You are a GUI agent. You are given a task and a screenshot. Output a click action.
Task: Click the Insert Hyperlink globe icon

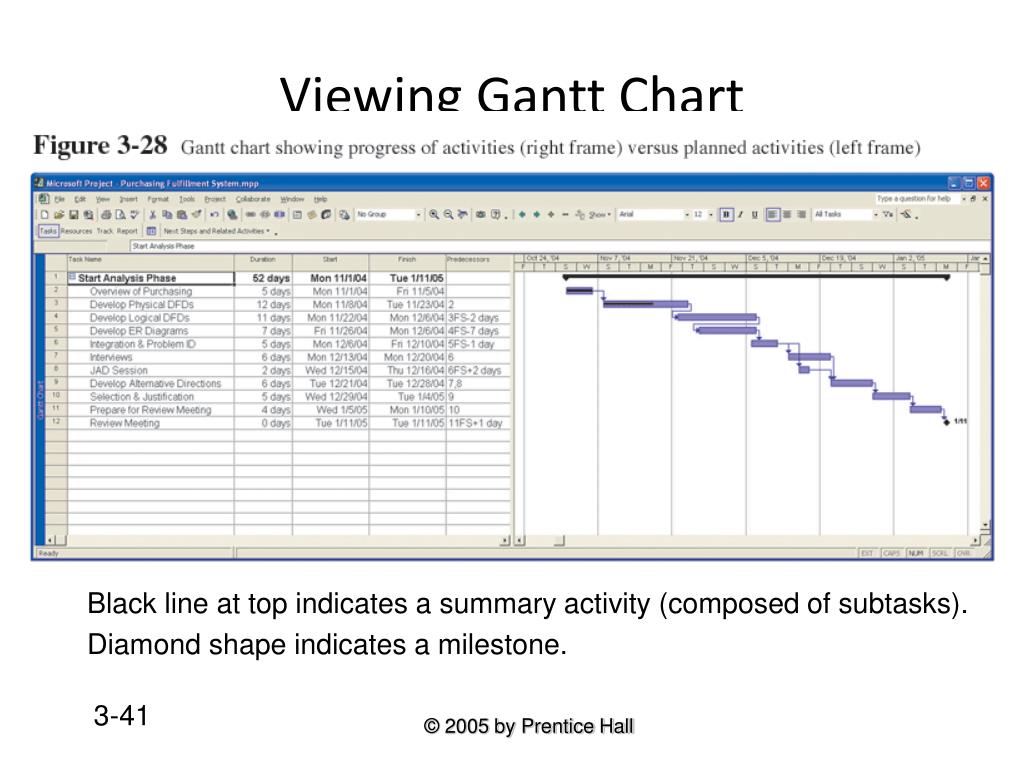tap(232, 214)
